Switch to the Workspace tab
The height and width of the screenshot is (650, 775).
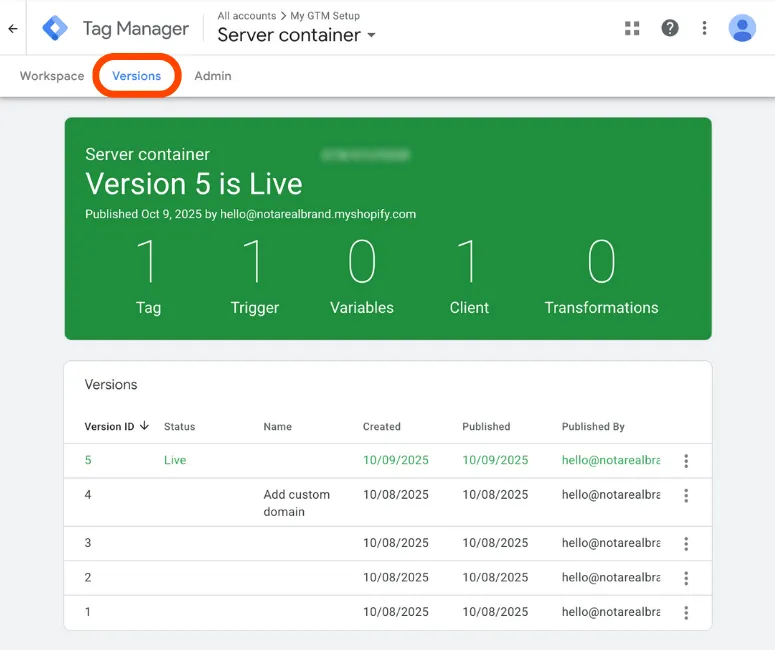click(52, 76)
